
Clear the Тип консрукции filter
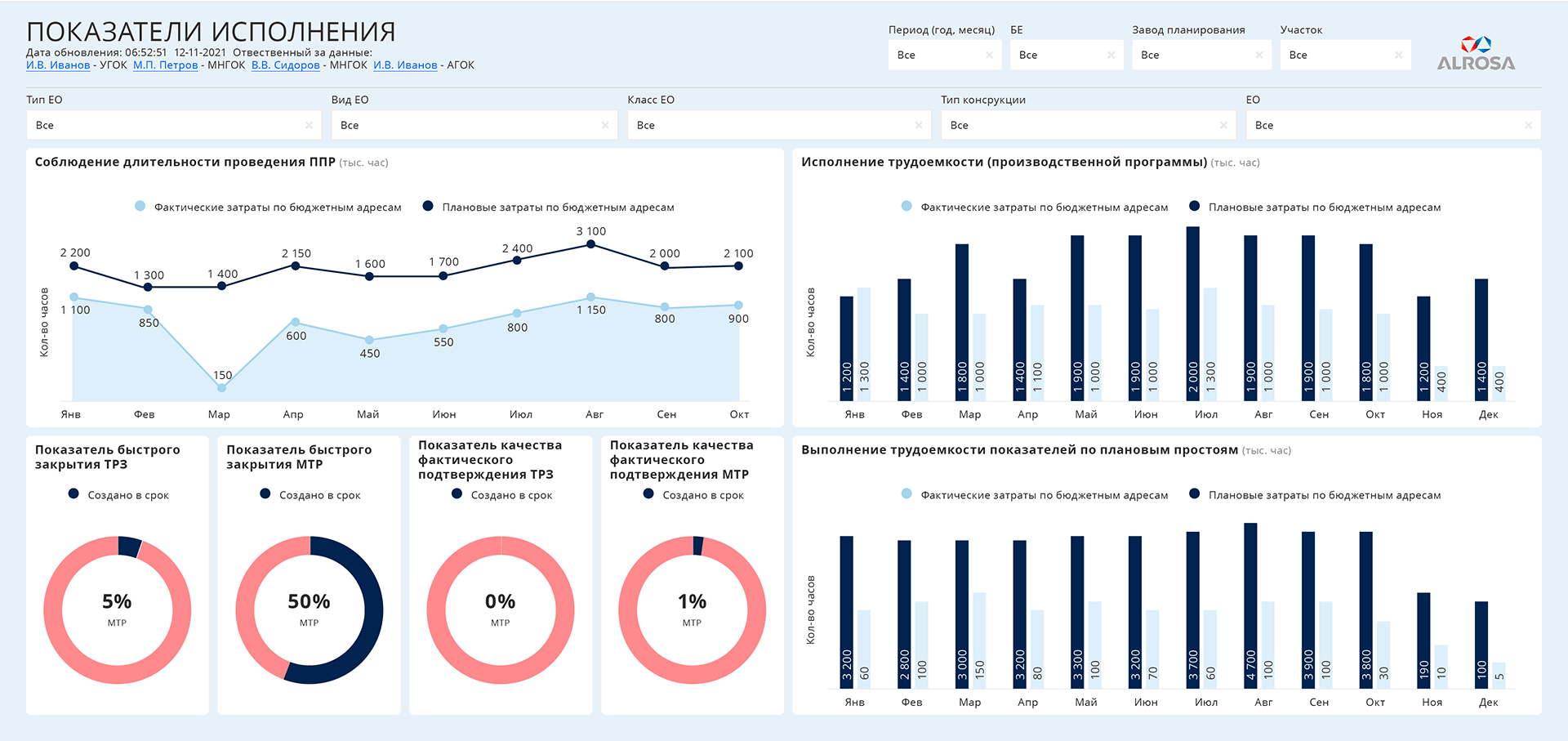coord(1223,126)
